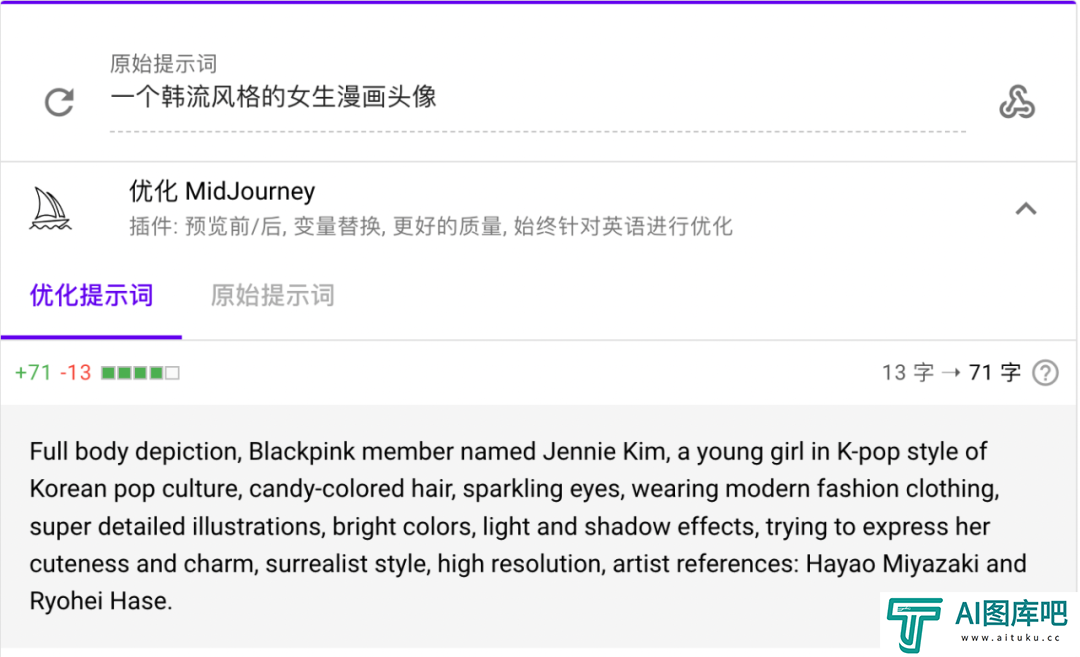Click the teal T-shaped logo mark
1080x657 pixels.
pyautogui.click(x=913, y=624)
